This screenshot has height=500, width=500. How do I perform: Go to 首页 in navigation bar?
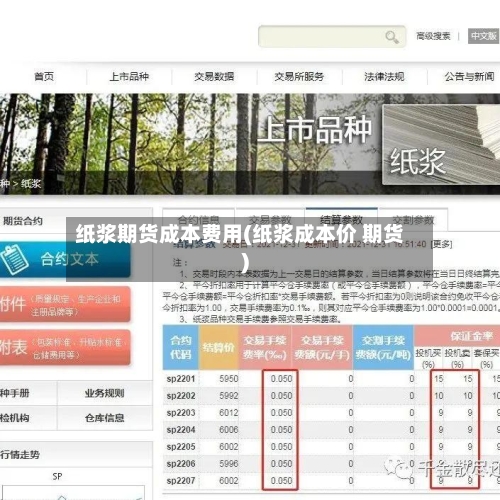pos(44,77)
